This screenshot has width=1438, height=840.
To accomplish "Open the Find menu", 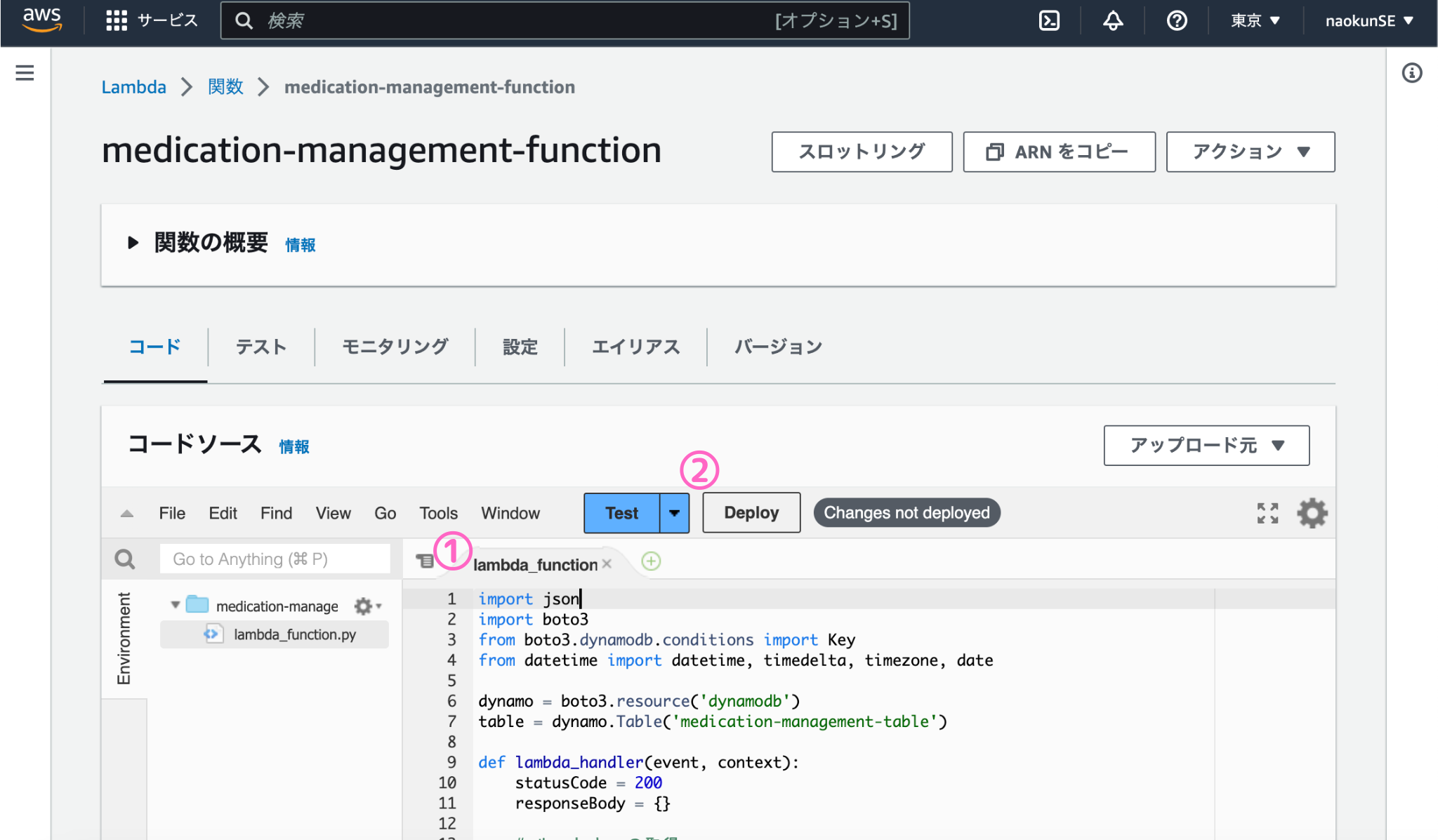I will coord(276,513).
